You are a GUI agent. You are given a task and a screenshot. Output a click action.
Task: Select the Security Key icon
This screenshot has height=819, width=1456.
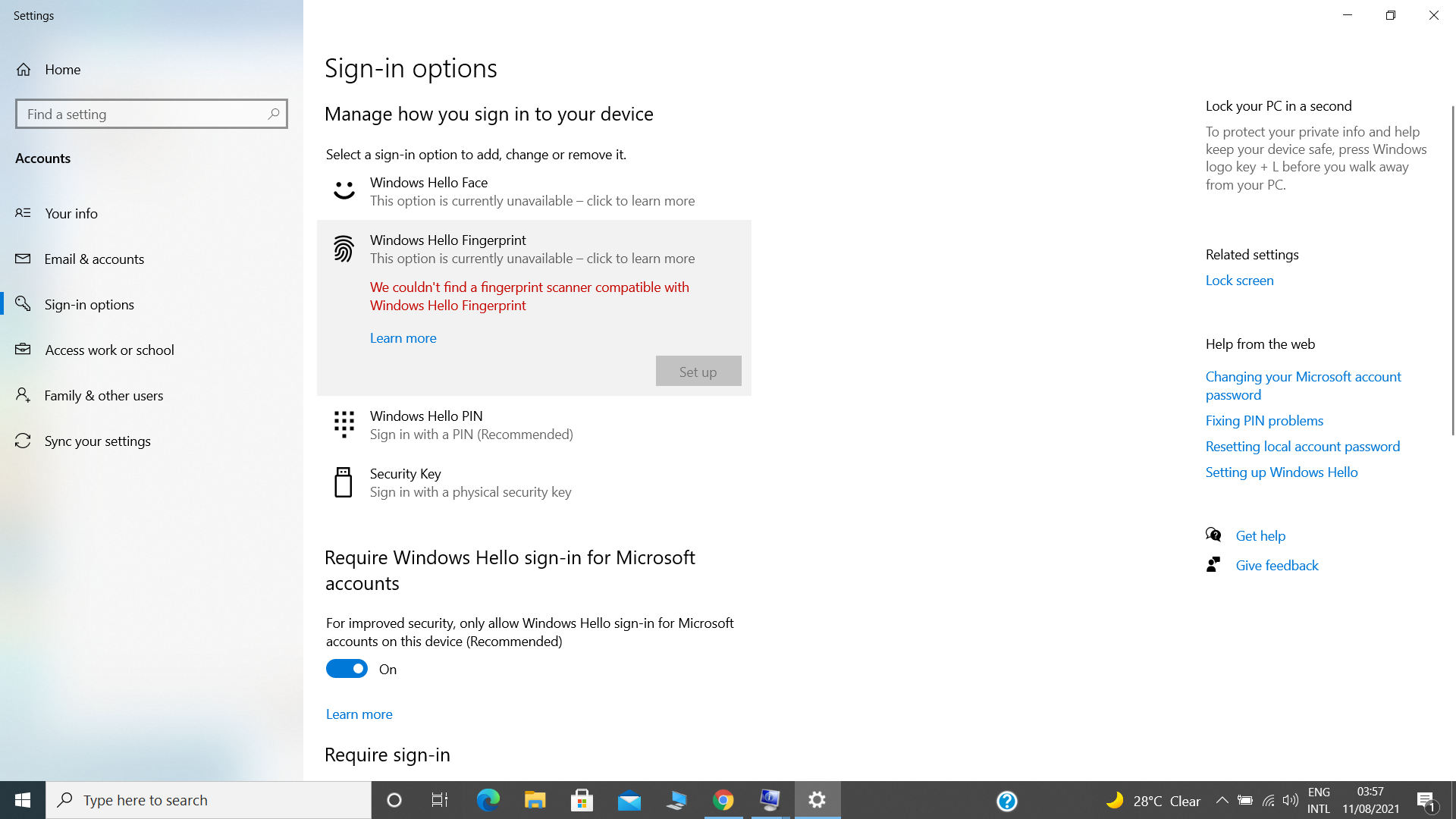pos(344,482)
